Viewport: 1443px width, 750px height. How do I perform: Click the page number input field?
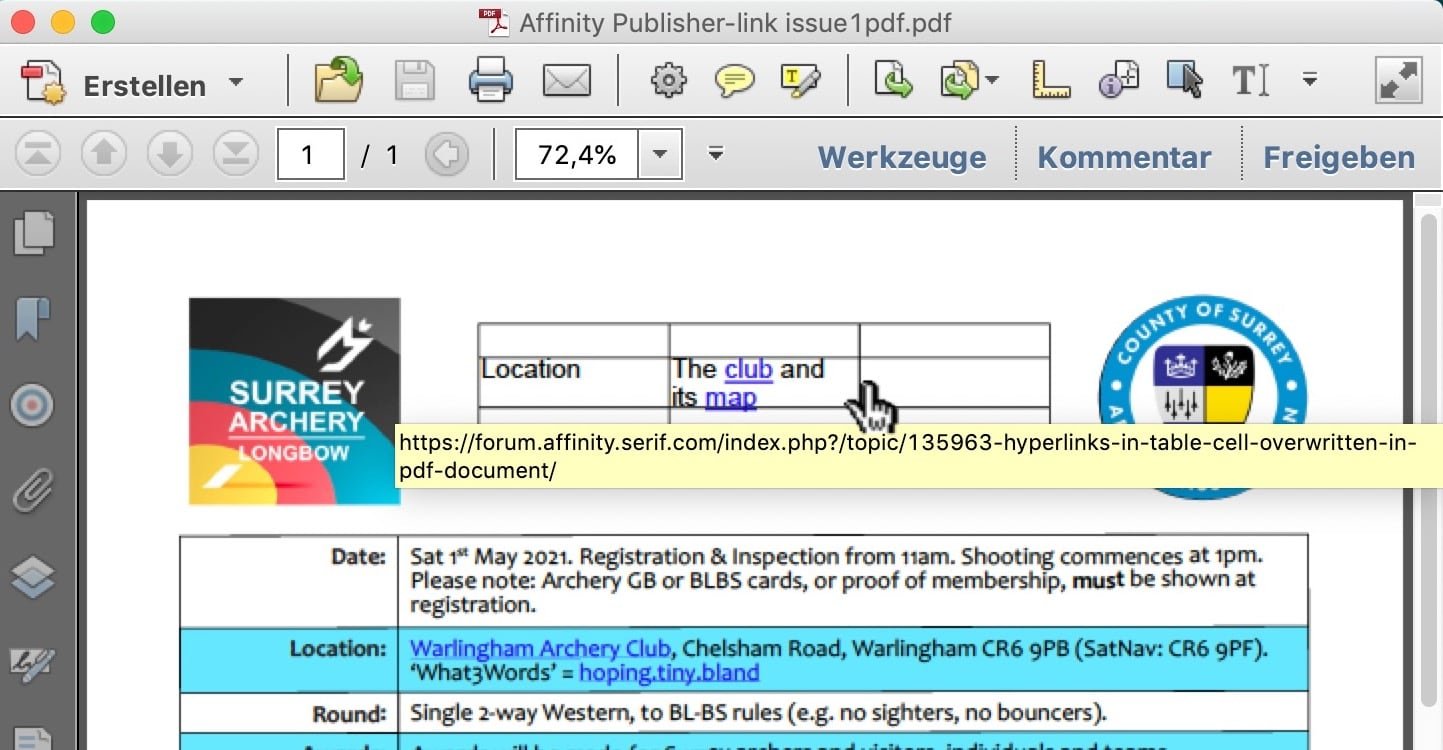pos(310,154)
